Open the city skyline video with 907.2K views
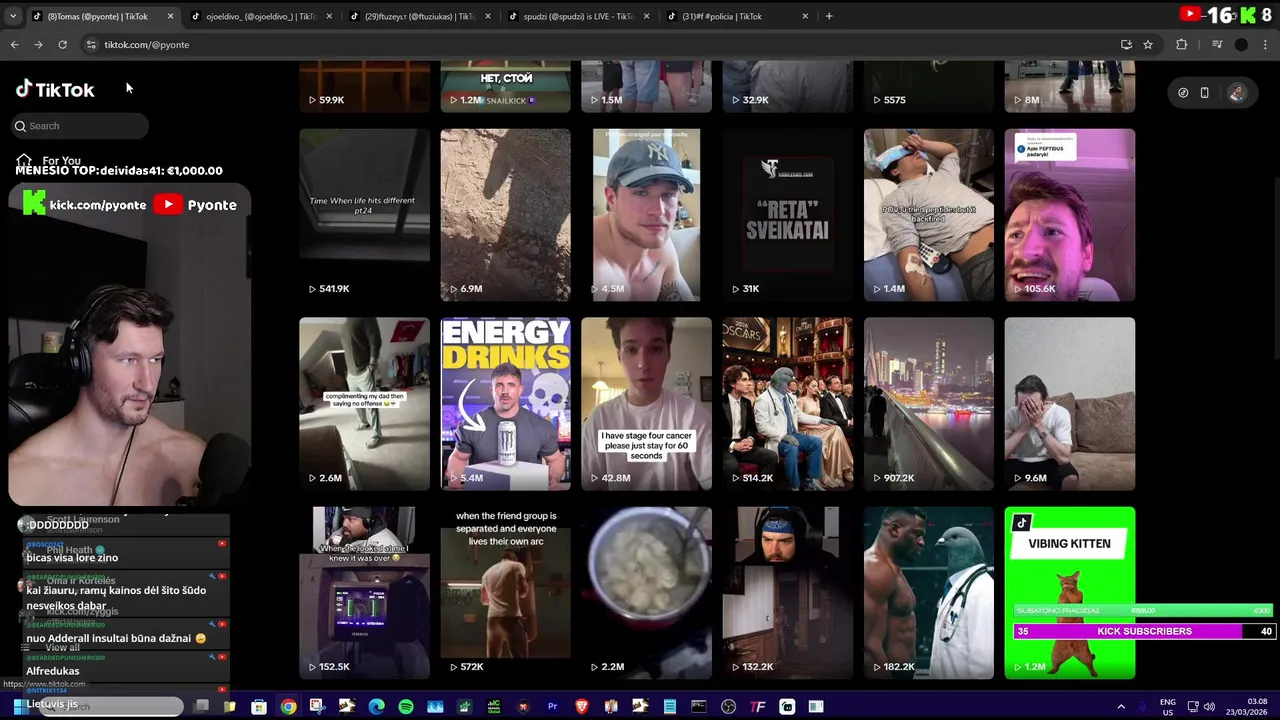 tap(929, 404)
